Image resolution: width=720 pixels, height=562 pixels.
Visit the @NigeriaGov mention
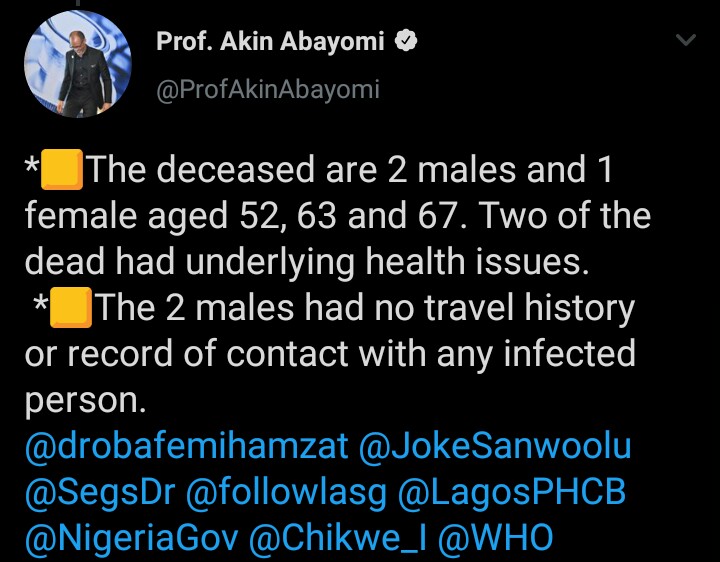(129, 538)
